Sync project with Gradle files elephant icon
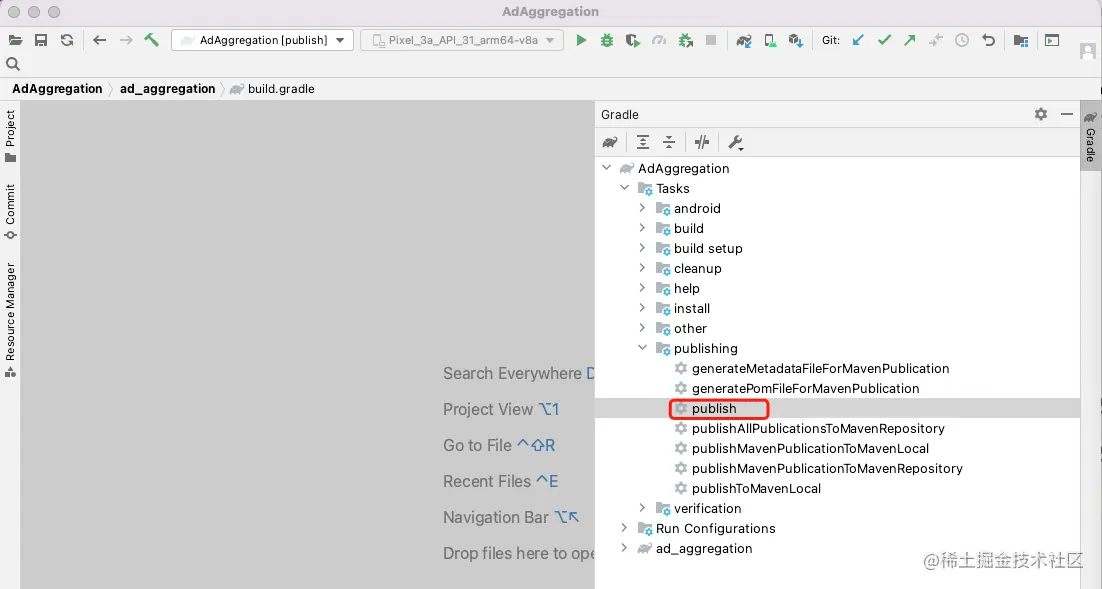The width and height of the screenshot is (1102, 589). pos(744,40)
